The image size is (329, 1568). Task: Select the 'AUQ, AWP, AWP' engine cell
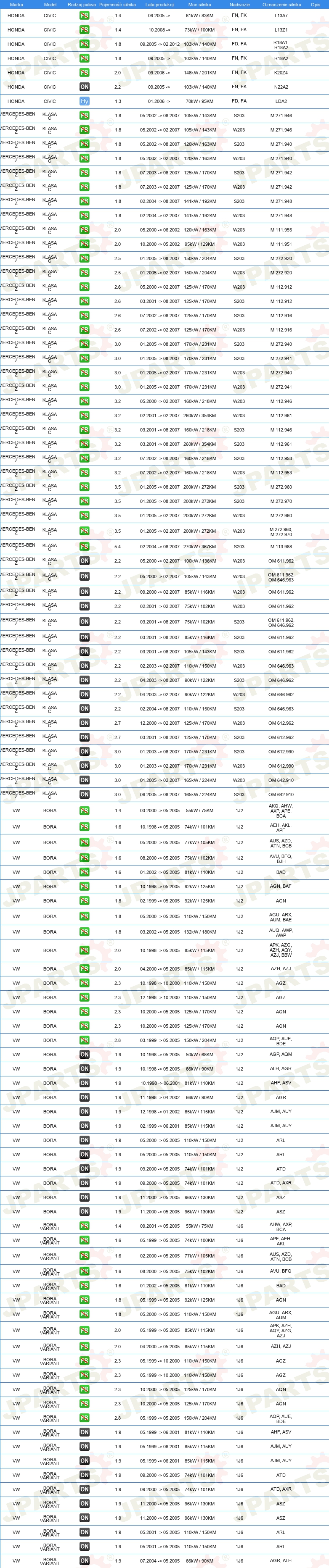[x=281, y=932]
